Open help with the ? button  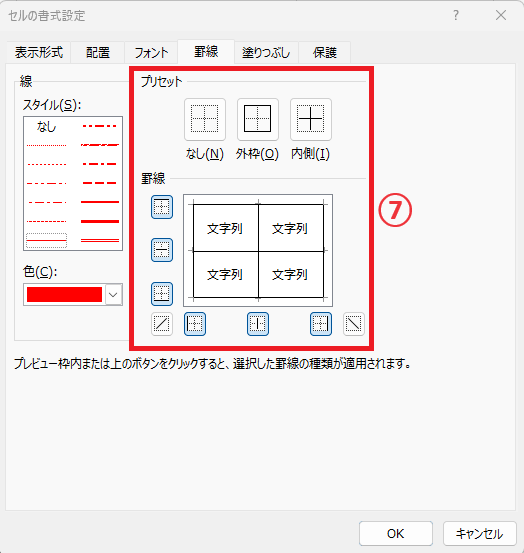(456, 16)
